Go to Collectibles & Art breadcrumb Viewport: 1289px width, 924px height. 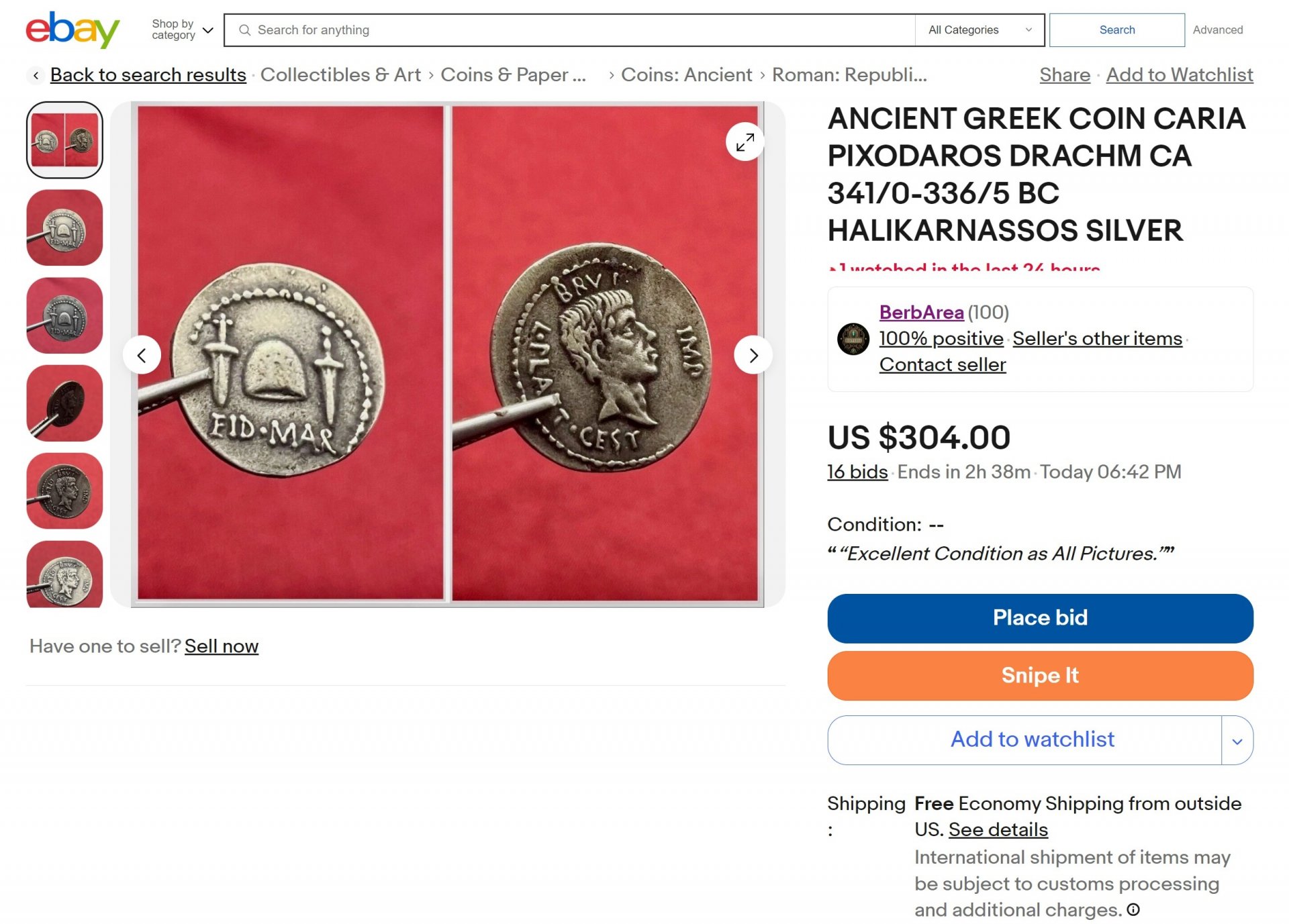pyautogui.click(x=340, y=75)
